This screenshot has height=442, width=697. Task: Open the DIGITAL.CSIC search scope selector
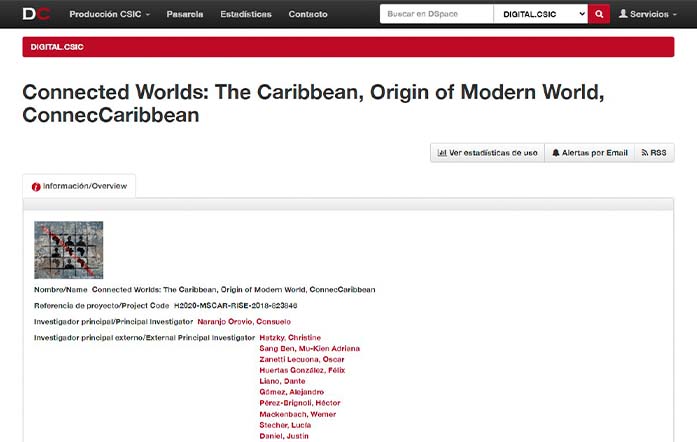(540, 14)
